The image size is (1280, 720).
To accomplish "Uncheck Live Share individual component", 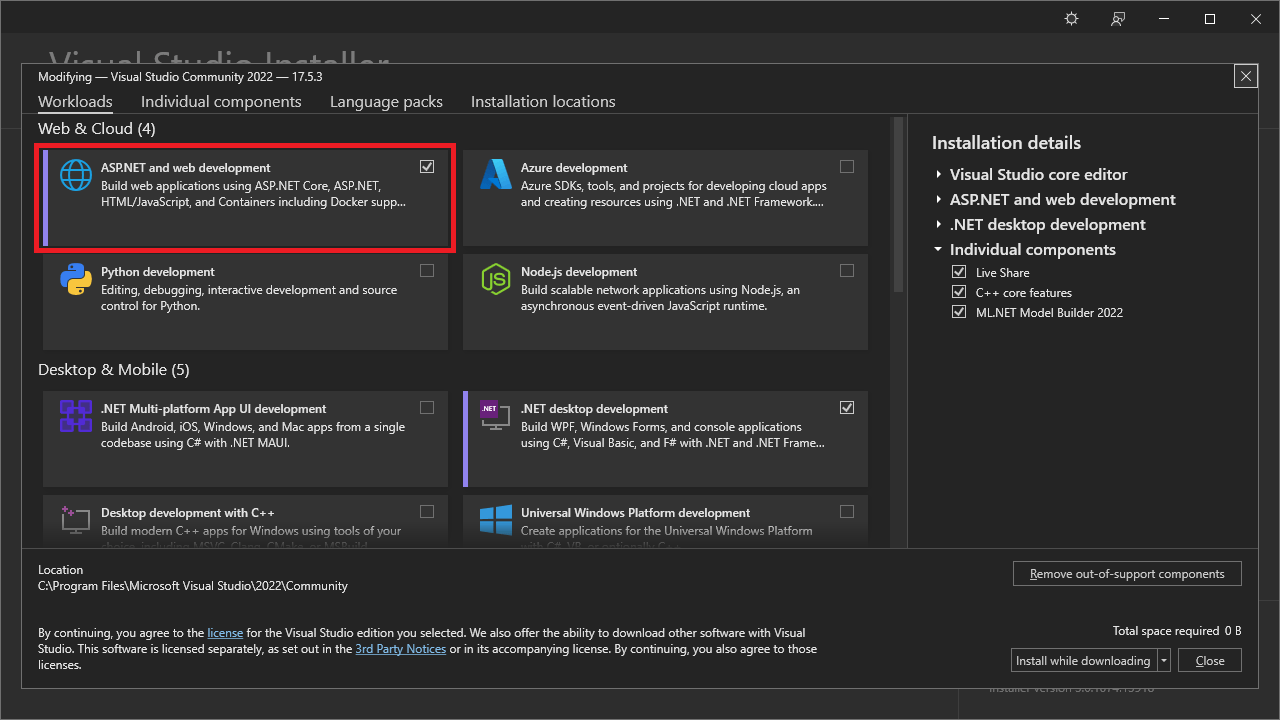I will coord(959,272).
